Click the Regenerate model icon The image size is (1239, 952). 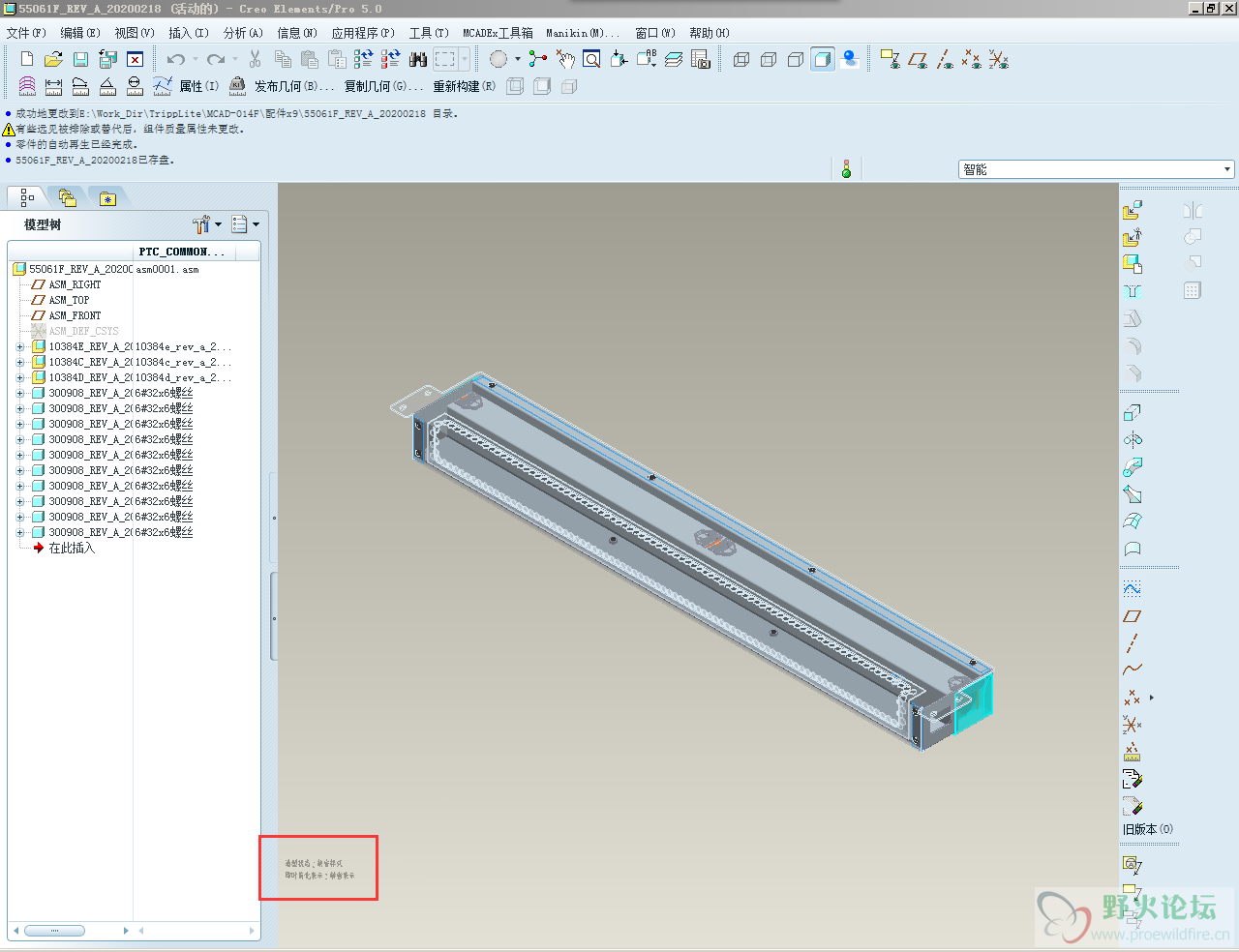tap(364, 59)
